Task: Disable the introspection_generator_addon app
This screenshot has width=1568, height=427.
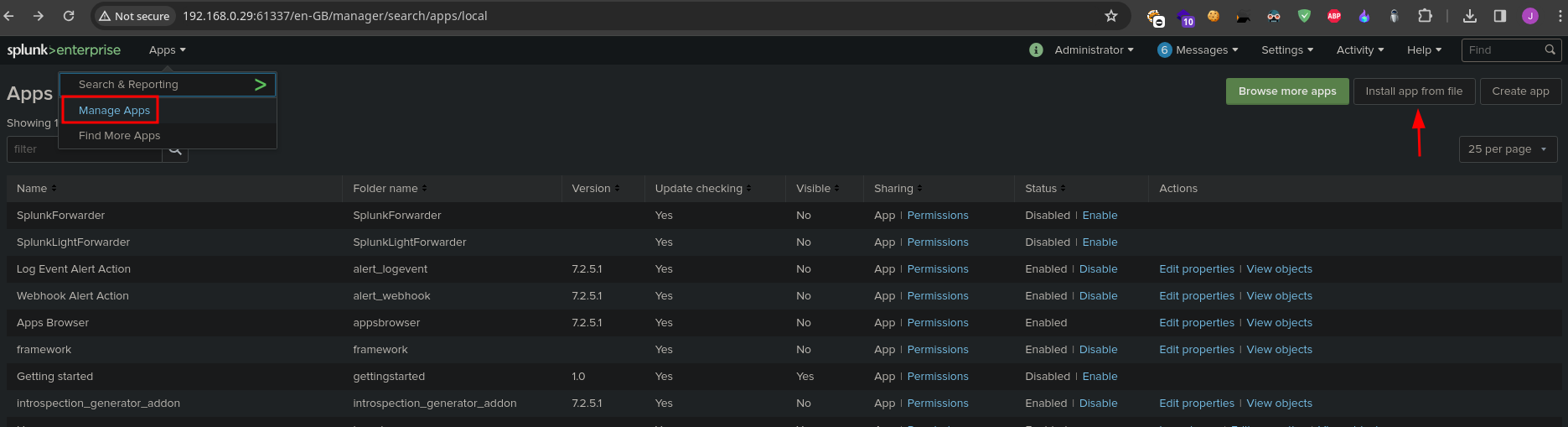Action: pyautogui.click(x=1098, y=404)
